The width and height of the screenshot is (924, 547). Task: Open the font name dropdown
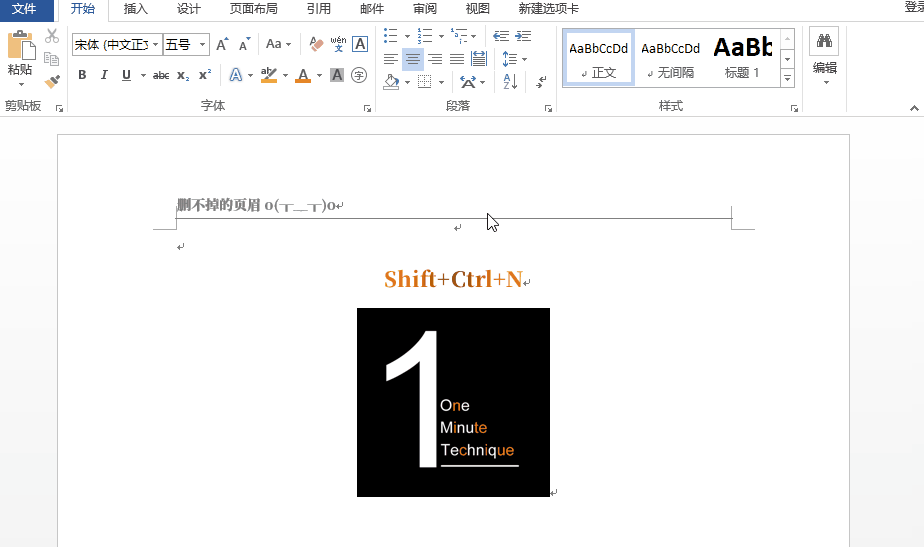coord(155,44)
